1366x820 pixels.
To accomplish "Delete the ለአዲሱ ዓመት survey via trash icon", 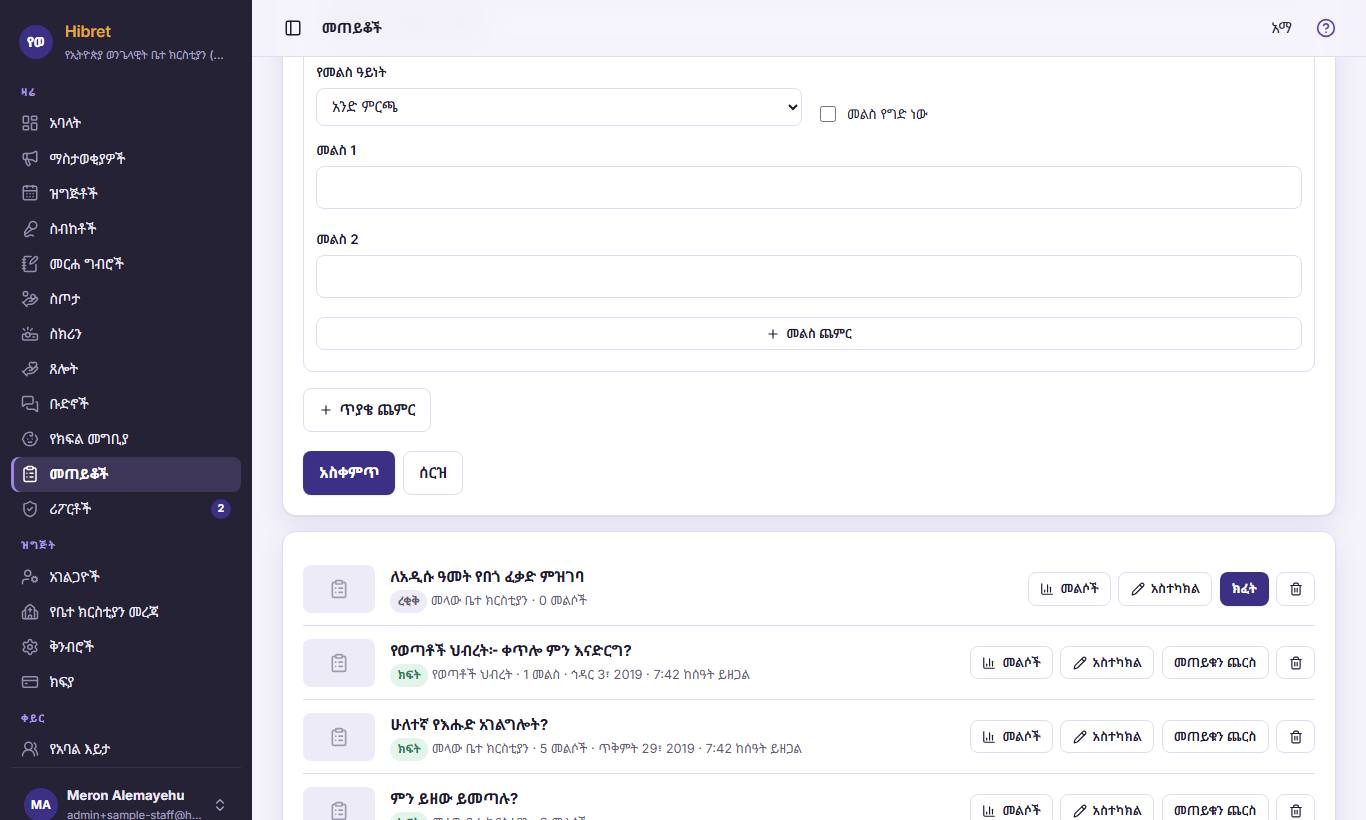I will point(1296,589).
